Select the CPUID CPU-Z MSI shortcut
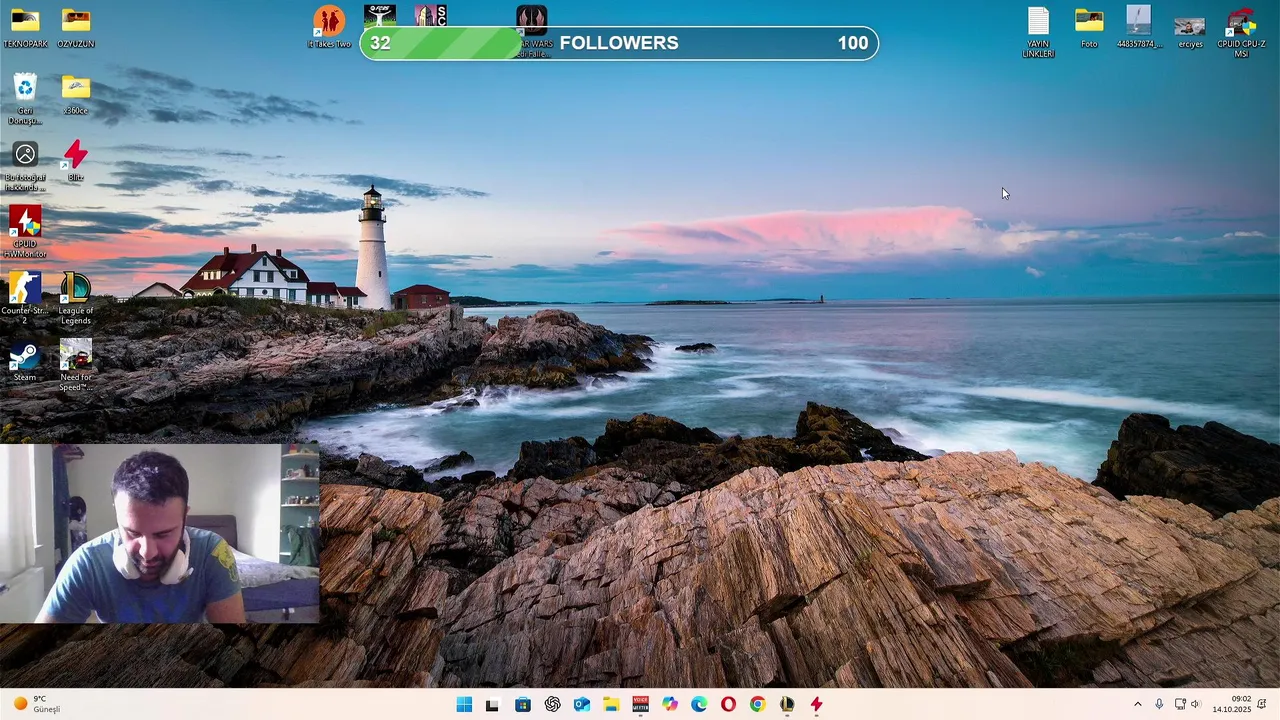1280x720 pixels. [x=1241, y=32]
